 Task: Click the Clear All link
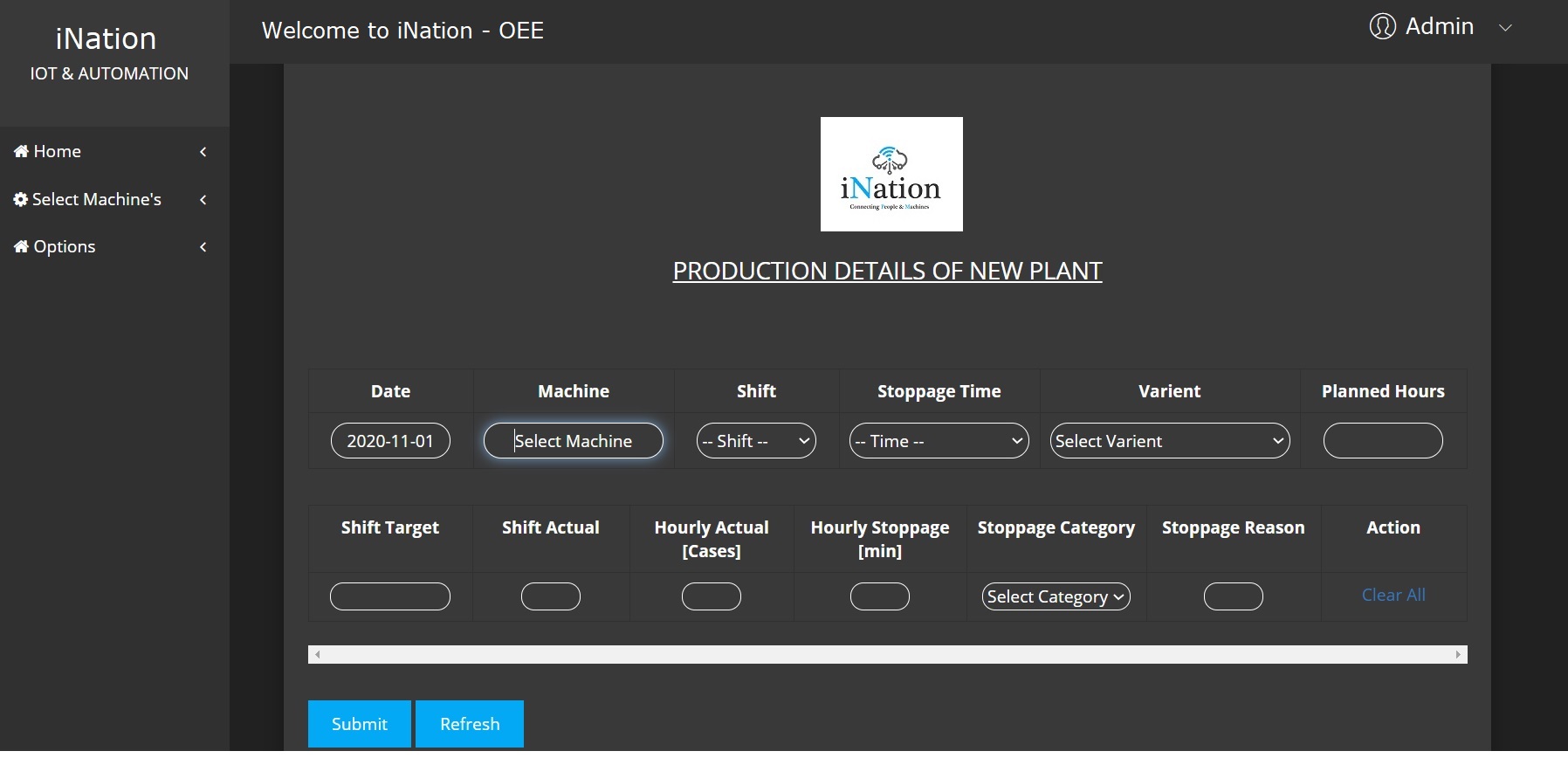click(x=1393, y=596)
